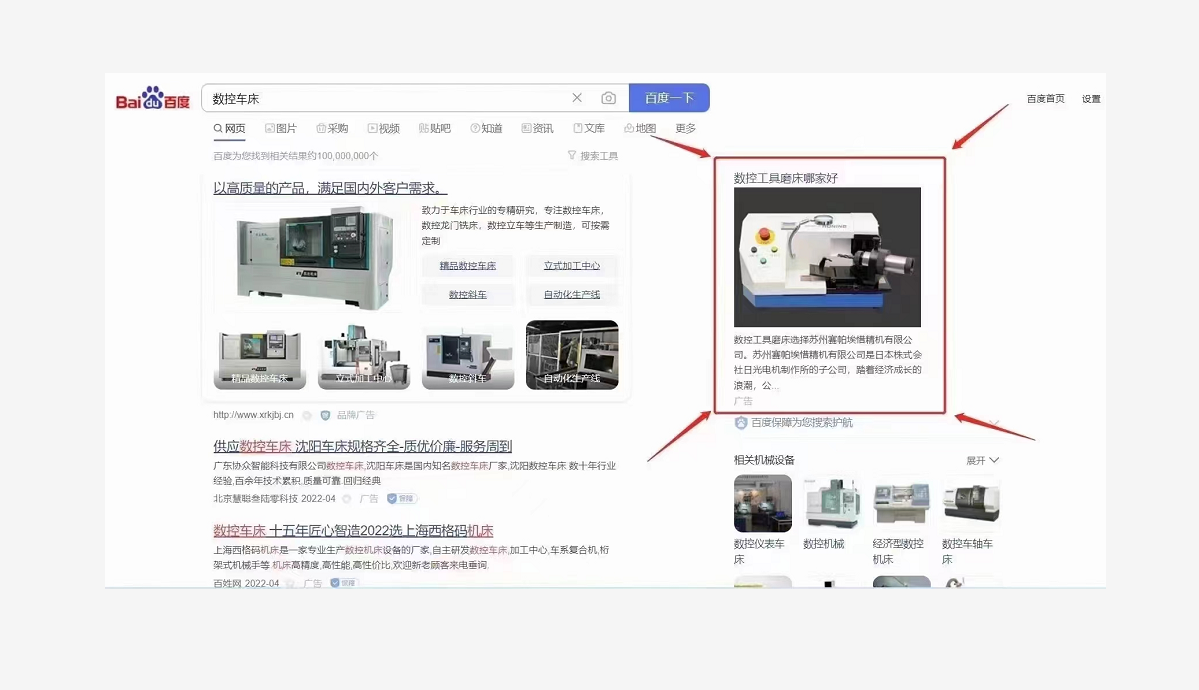The height and width of the screenshot is (690, 1199).
Task: Open the 设置 menu
Action: (x=1091, y=99)
